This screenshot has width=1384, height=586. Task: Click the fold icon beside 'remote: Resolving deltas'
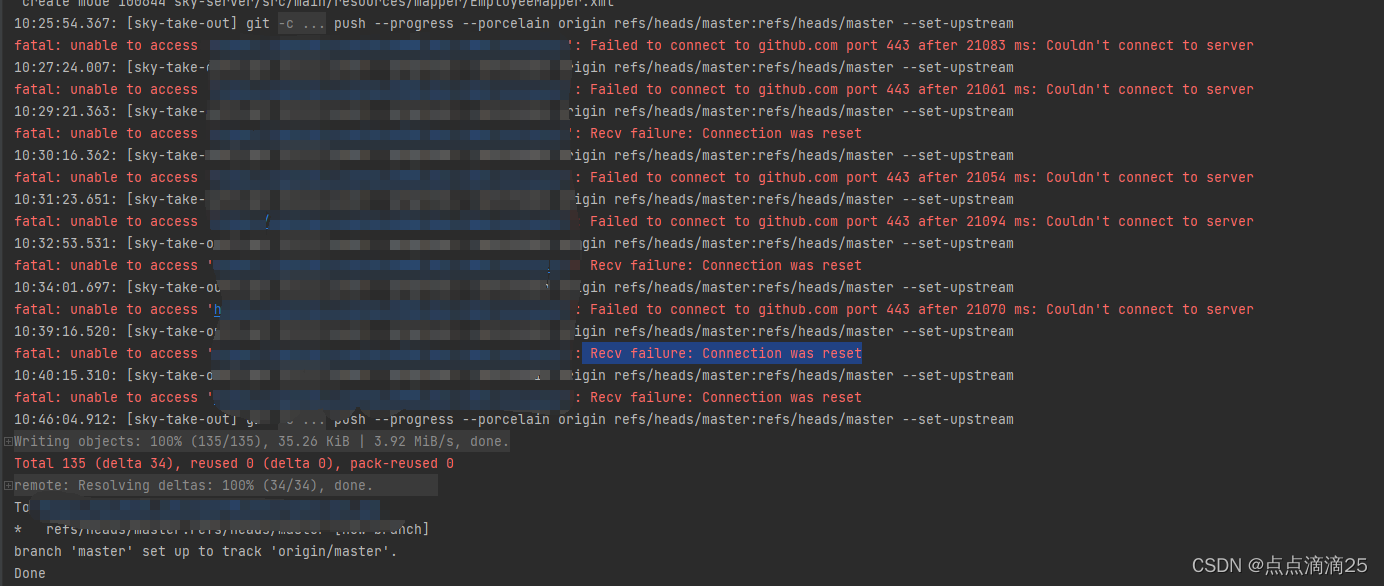coord(7,485)
